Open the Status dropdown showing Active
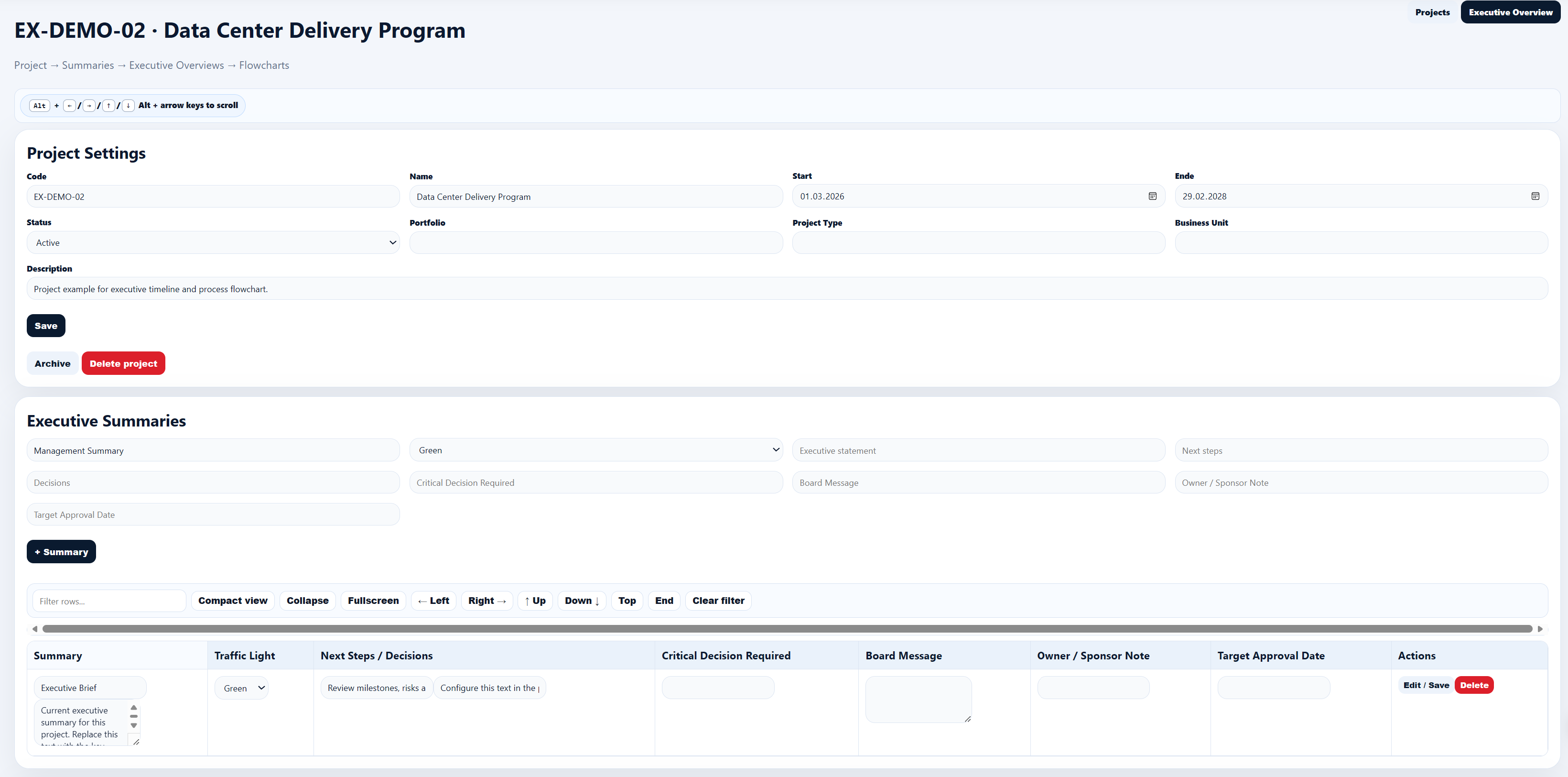 [213, 242]
